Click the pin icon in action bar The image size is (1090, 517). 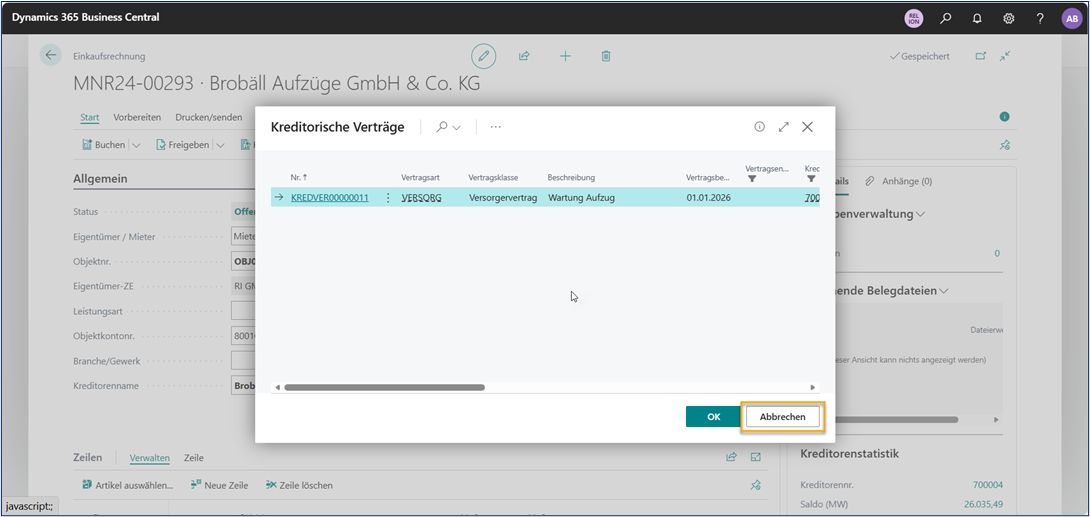[1004, 145]
